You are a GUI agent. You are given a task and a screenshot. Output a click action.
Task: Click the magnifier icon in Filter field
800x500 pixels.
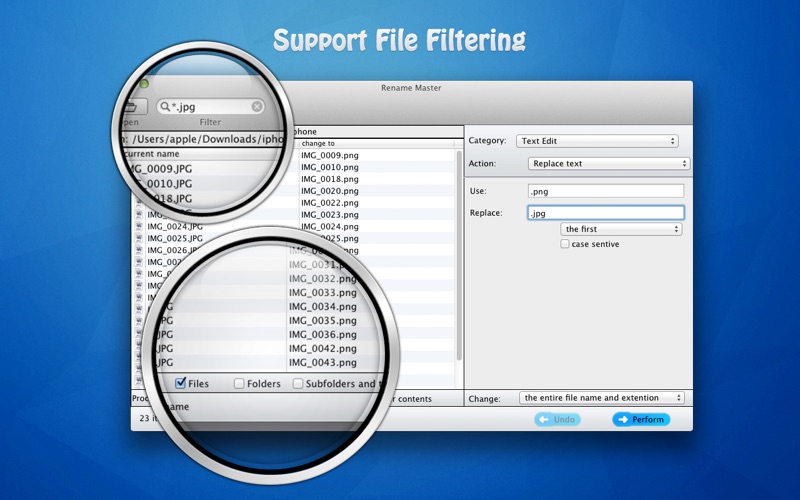[x=164, y=106]
